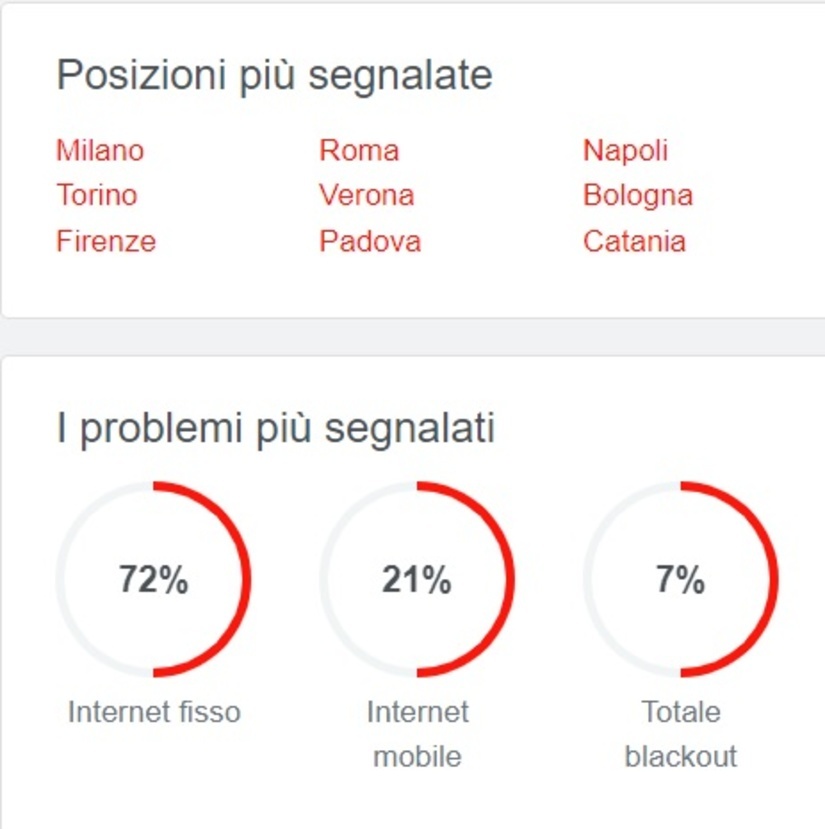Select the Bologna location link
The image size is (825, 829).
click(x=637, y=196)
